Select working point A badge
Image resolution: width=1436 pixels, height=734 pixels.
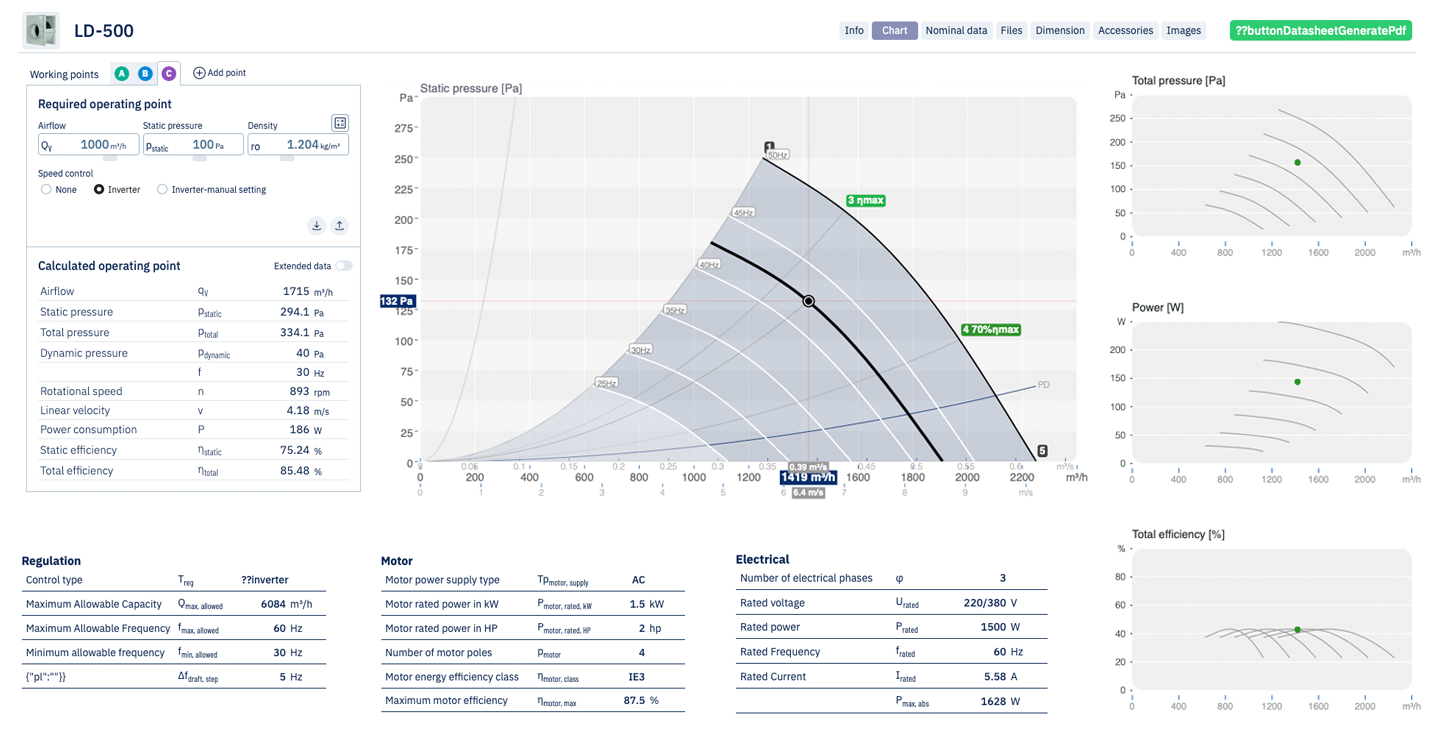[122, 73]
